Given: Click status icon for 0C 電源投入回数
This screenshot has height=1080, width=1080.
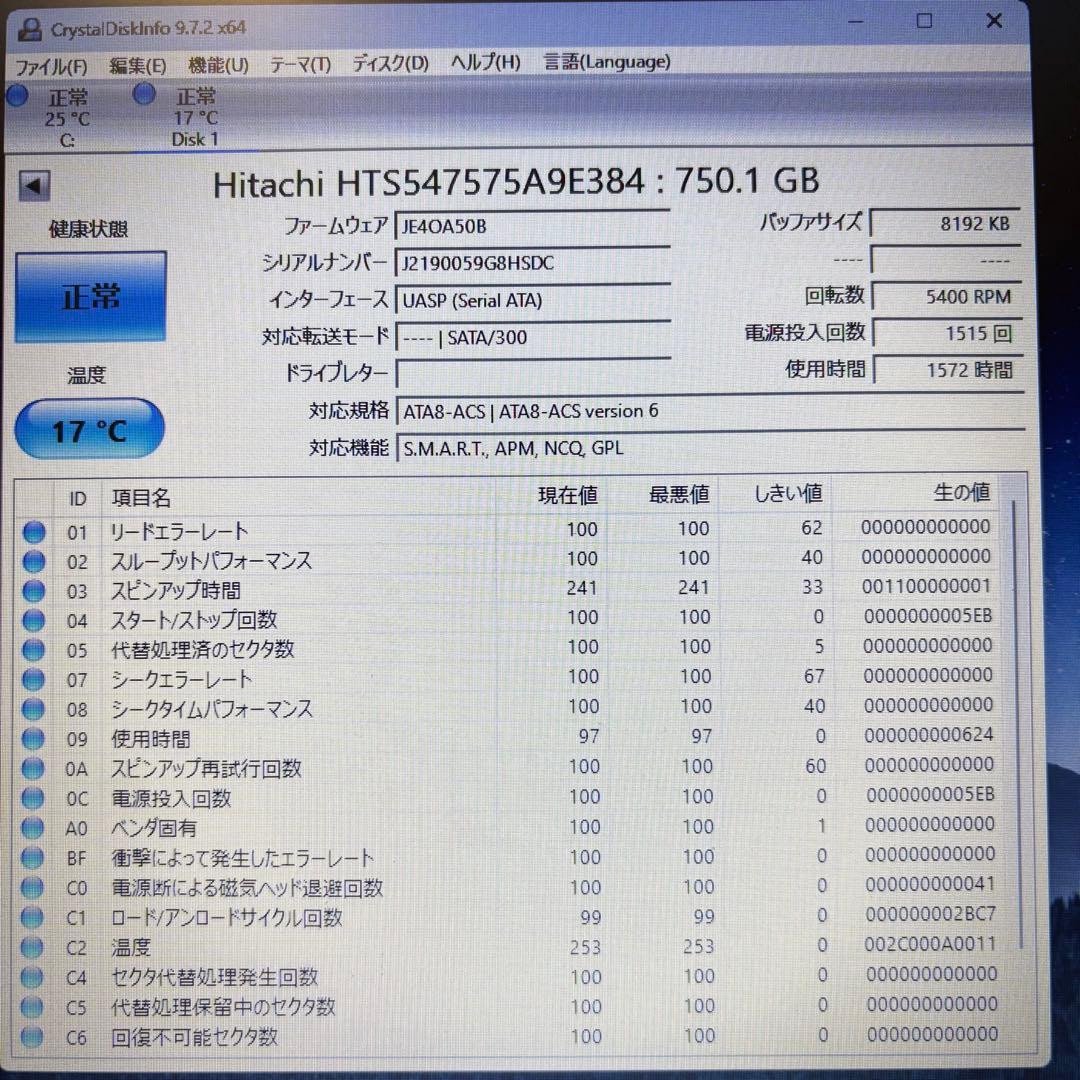Looking at the screenshot, I should click(x=32, y=798).
